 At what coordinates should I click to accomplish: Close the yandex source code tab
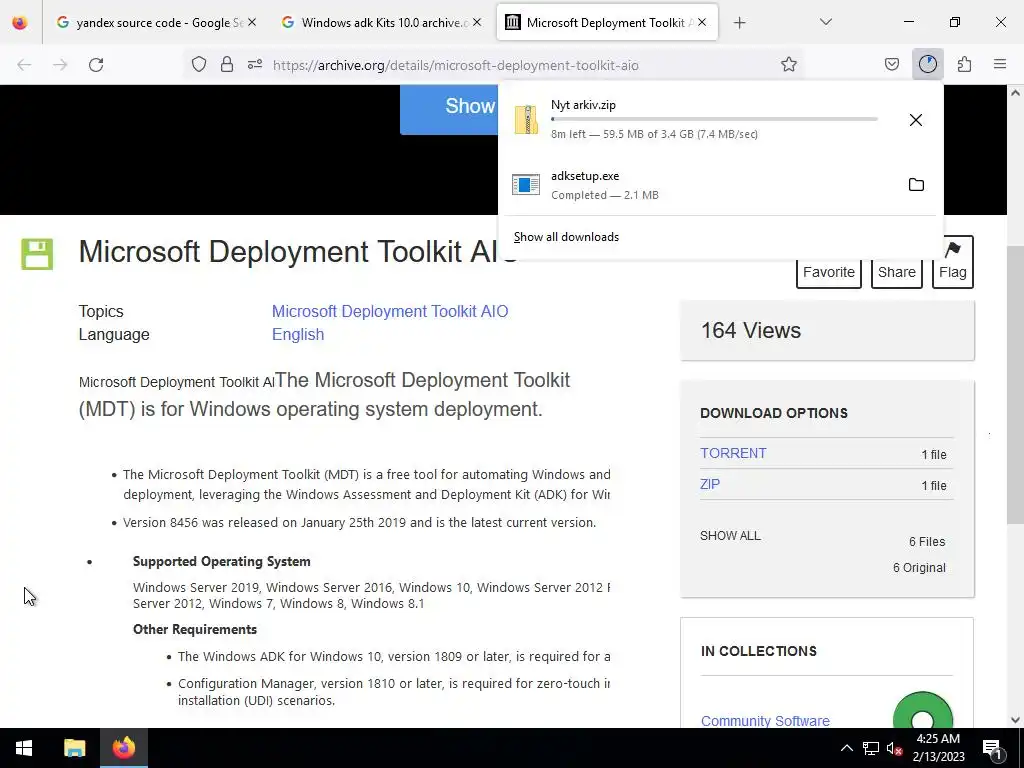pos(252,23)
